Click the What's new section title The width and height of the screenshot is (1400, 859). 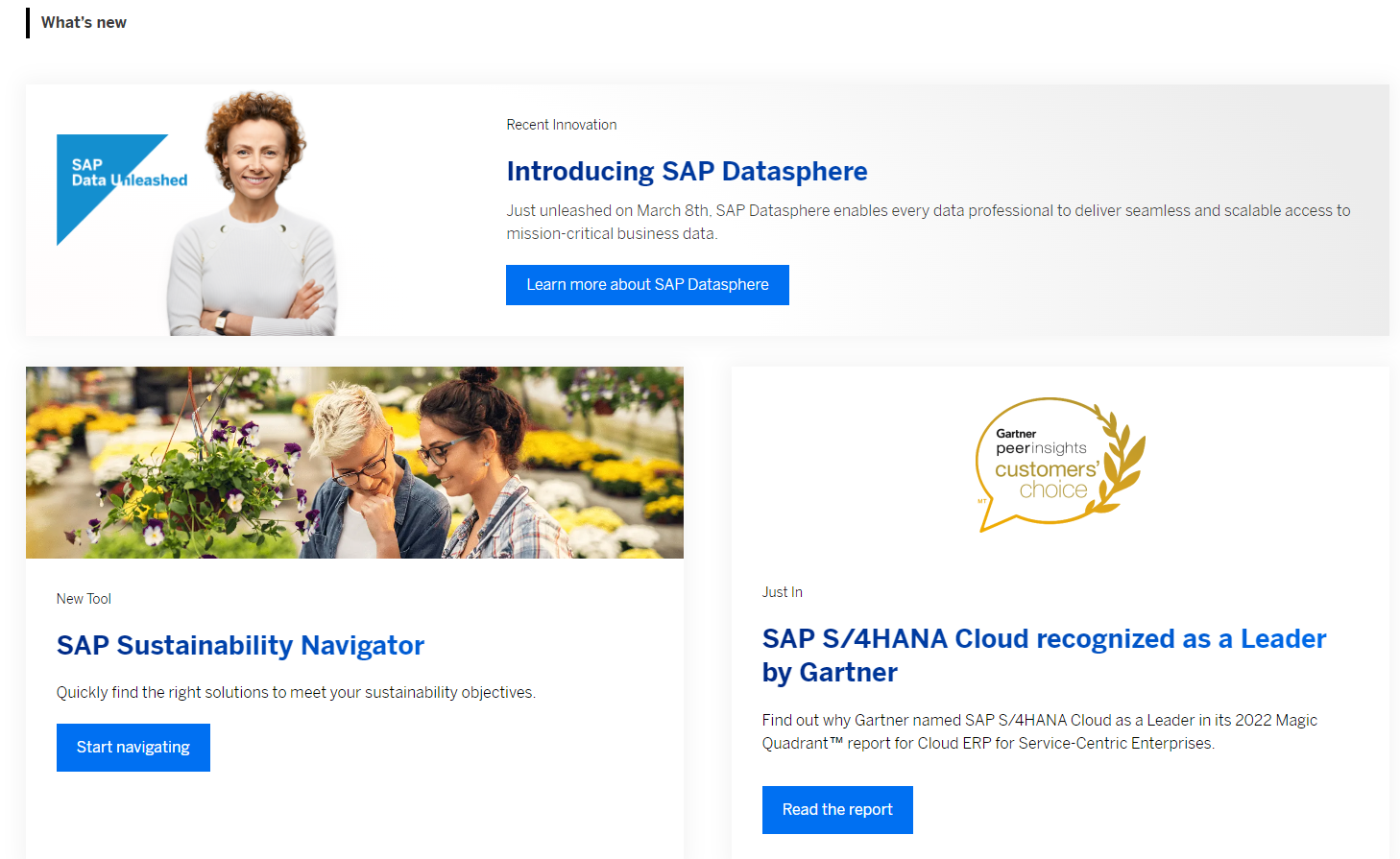pos(84,22)
